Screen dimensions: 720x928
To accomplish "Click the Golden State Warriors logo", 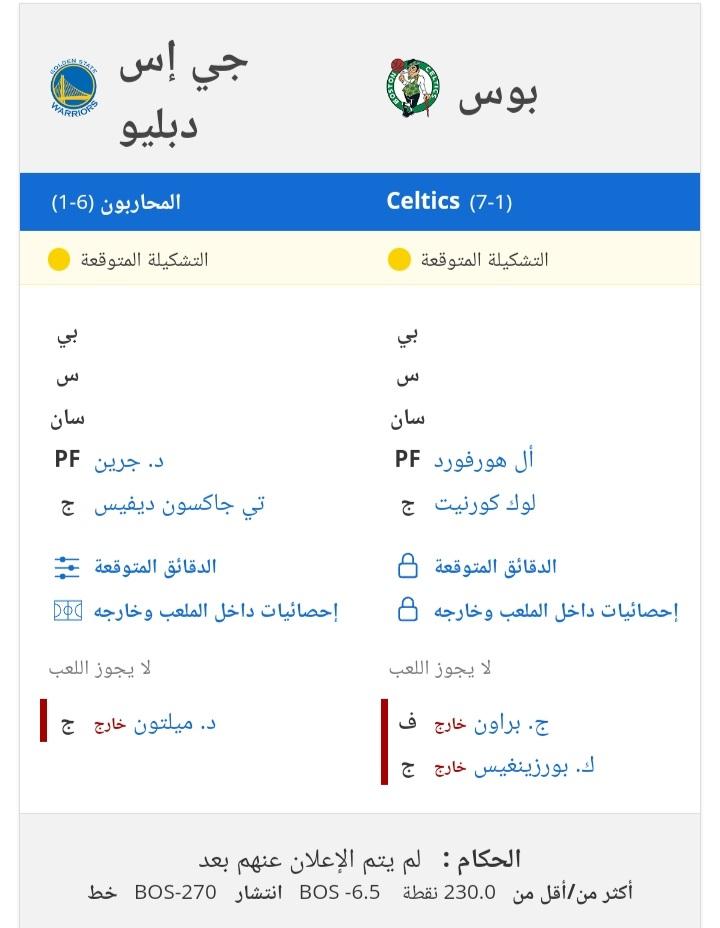I will (x=74, y=88).
